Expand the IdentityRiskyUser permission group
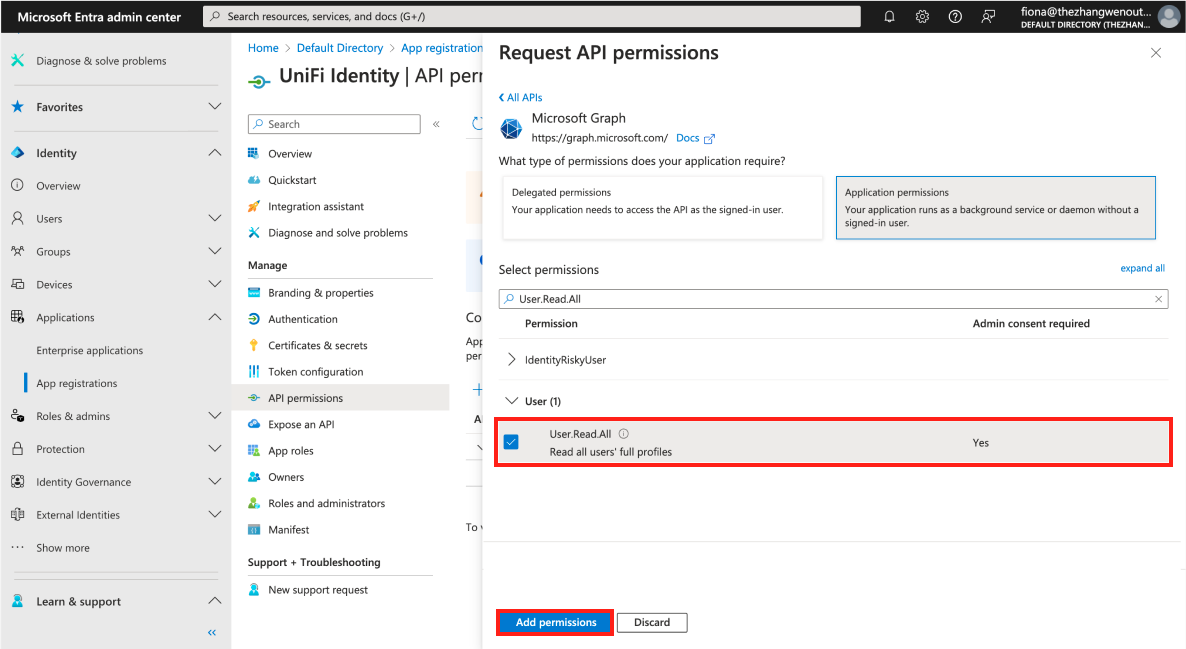 512,359
